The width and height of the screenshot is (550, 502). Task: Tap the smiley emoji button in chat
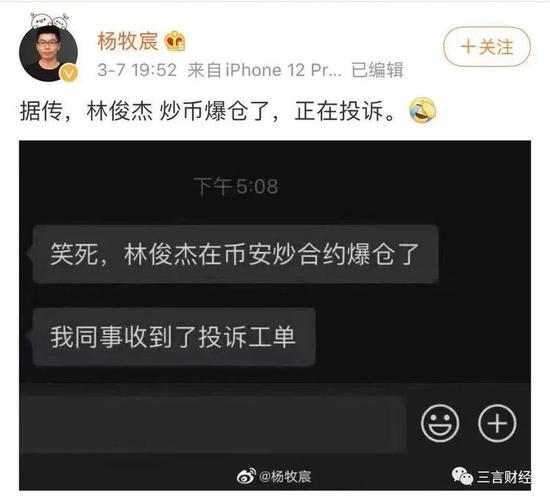(x=440, y=422)
